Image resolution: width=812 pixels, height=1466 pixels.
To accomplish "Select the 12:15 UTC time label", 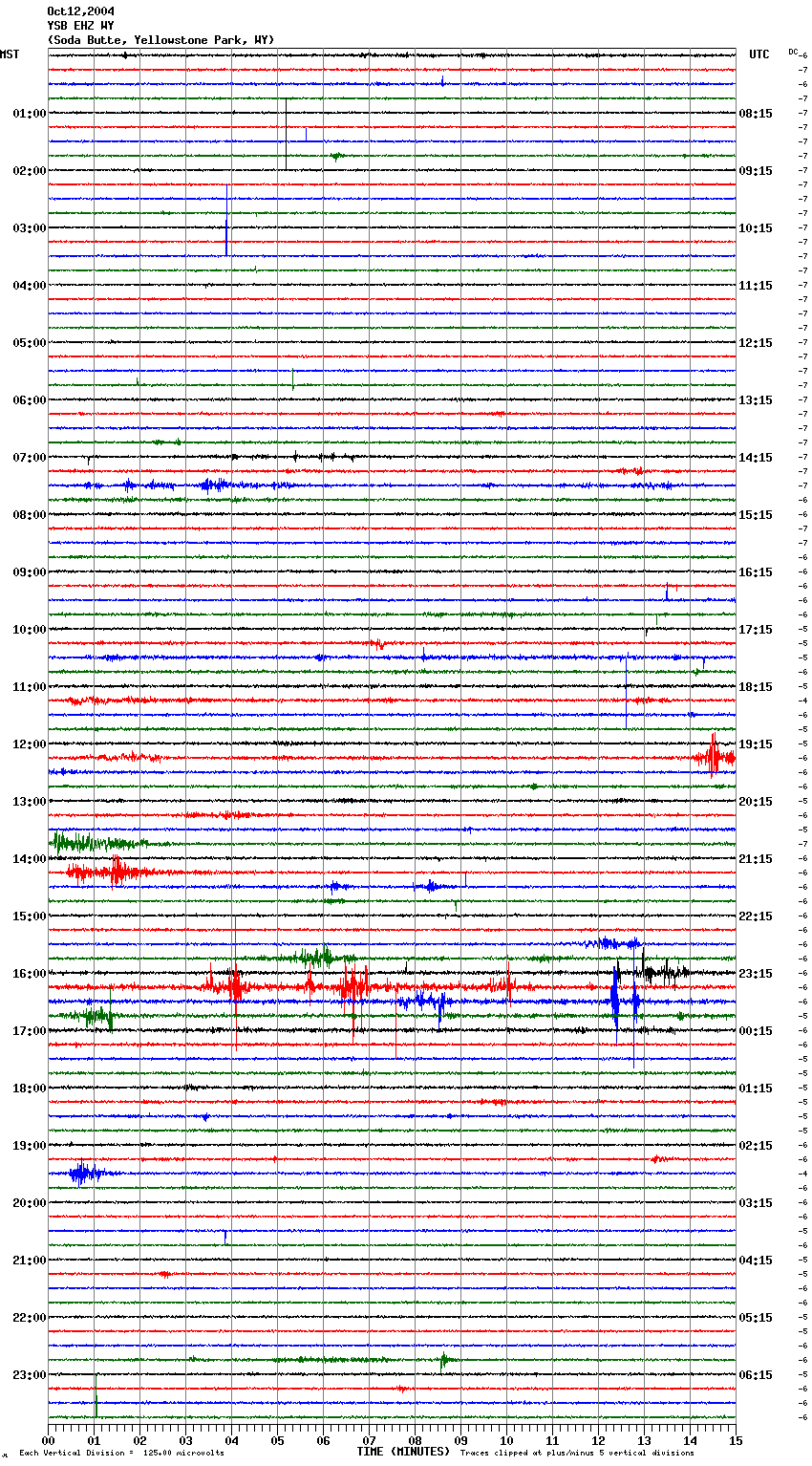I will click(756, 343).
